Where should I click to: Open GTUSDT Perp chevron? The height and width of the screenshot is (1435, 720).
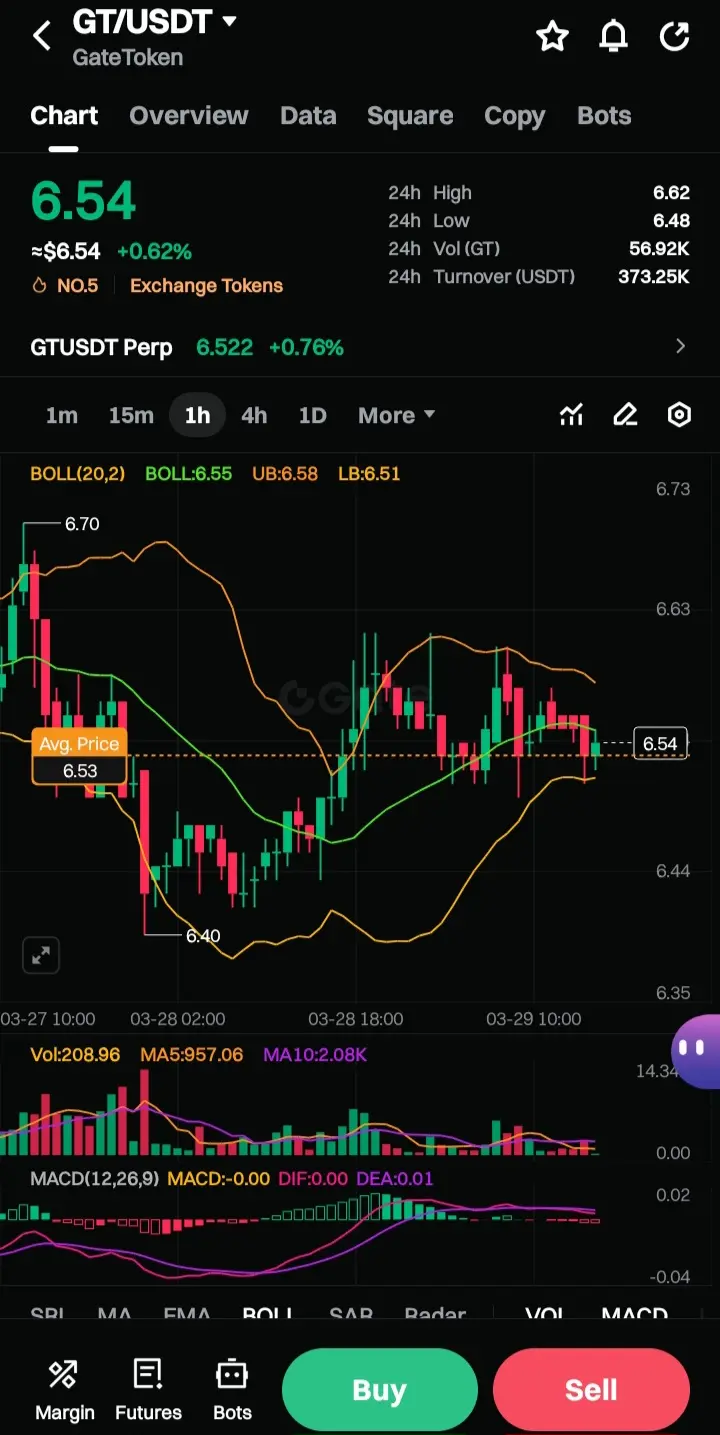coord(681,346)
